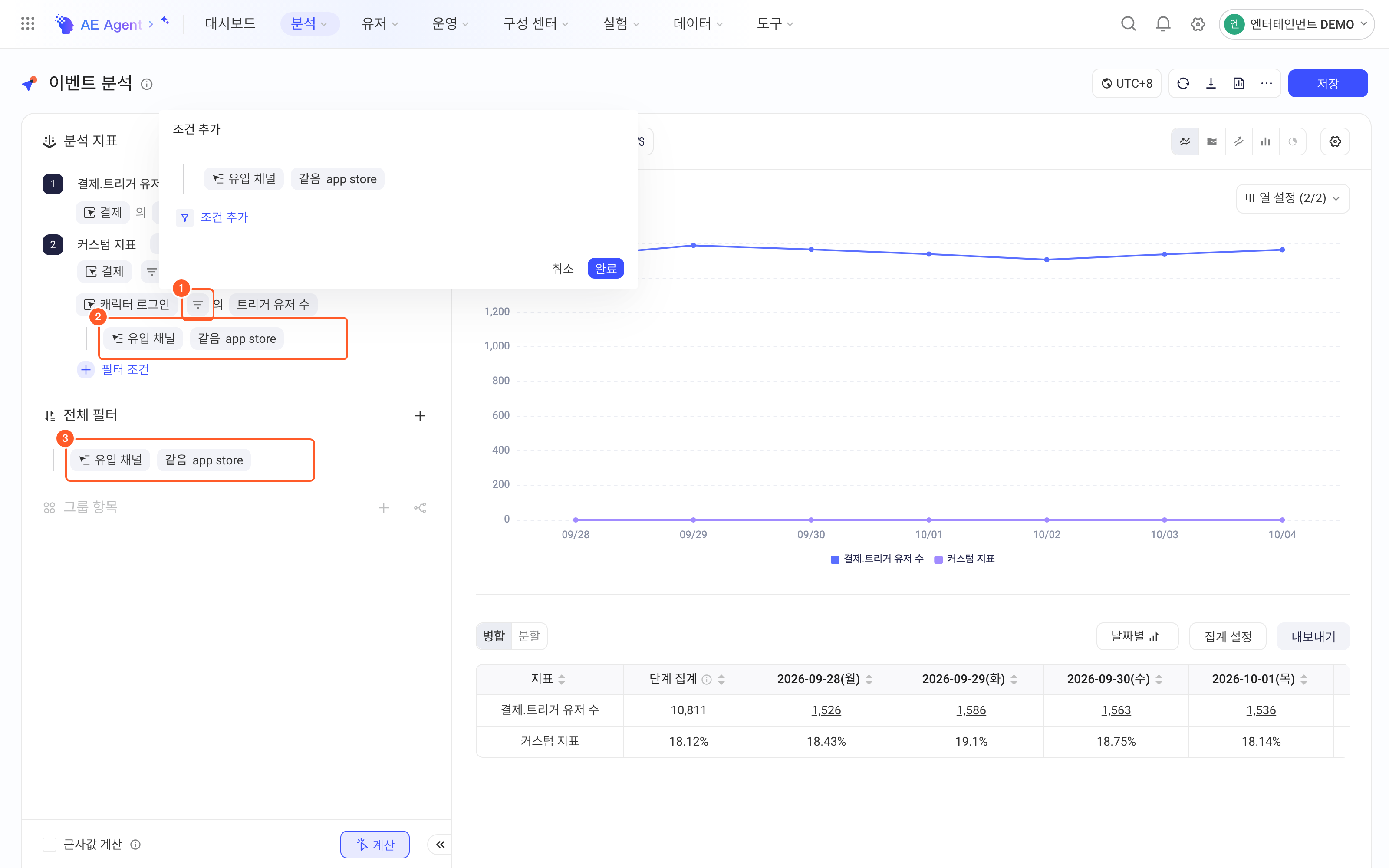Viewport: 1389px width, 868px height.
Task: Select the 분할 view toggle
Action: [529, 636]
